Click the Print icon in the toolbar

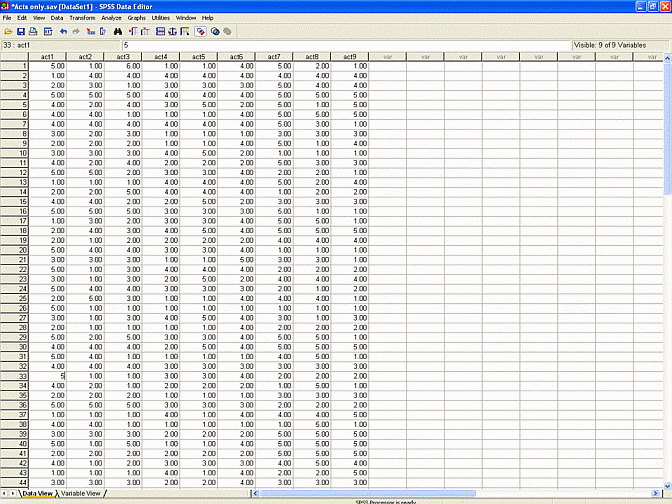coord(33,31)
